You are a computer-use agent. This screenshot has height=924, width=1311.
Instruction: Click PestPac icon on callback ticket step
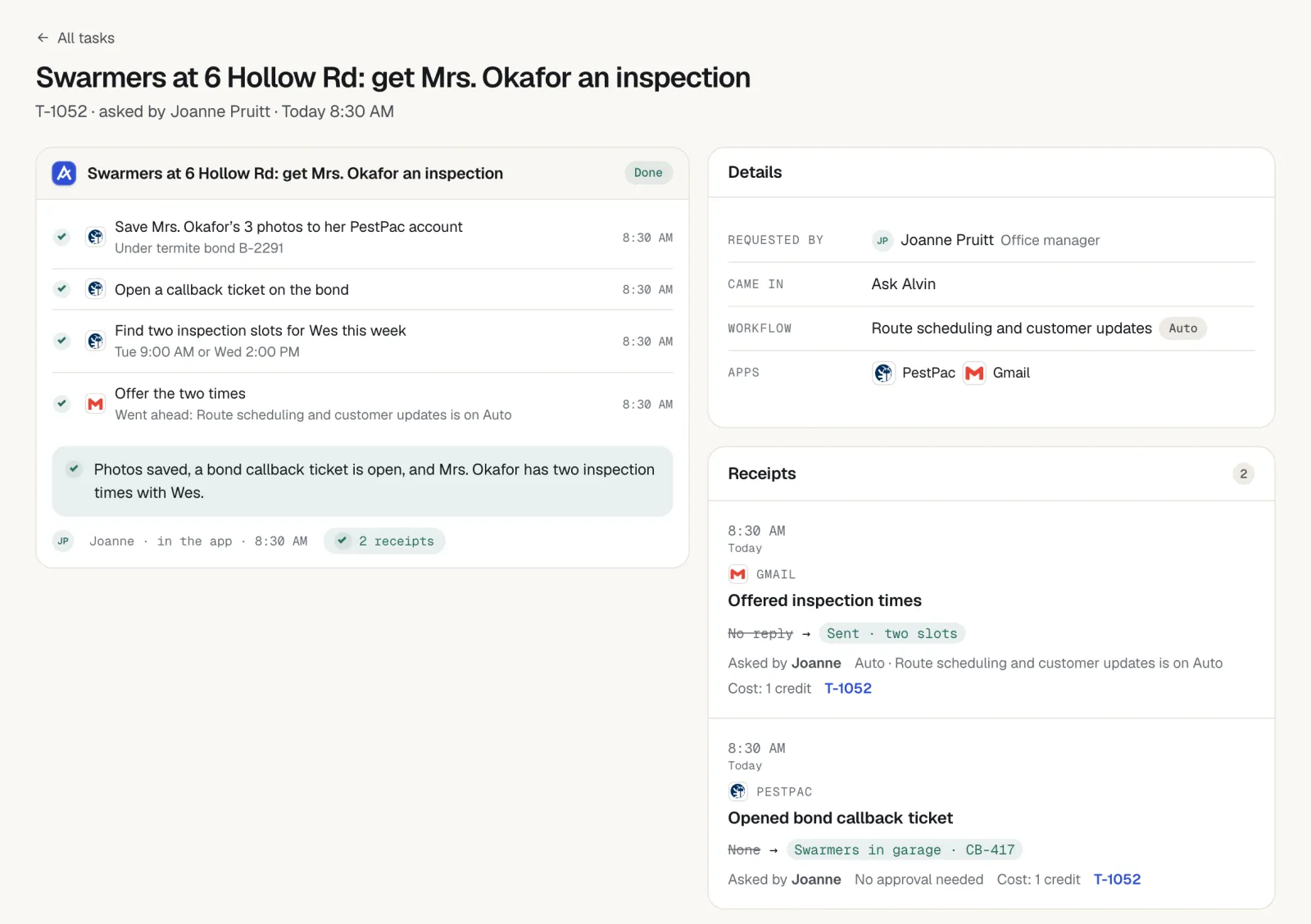(x=96, y=289)
